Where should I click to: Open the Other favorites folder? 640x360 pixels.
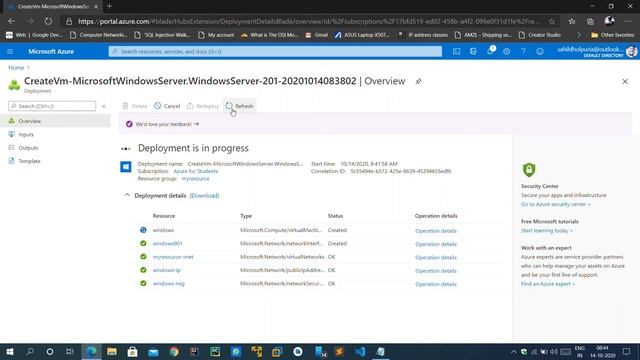pyautogui.click(x=613, y=35)
